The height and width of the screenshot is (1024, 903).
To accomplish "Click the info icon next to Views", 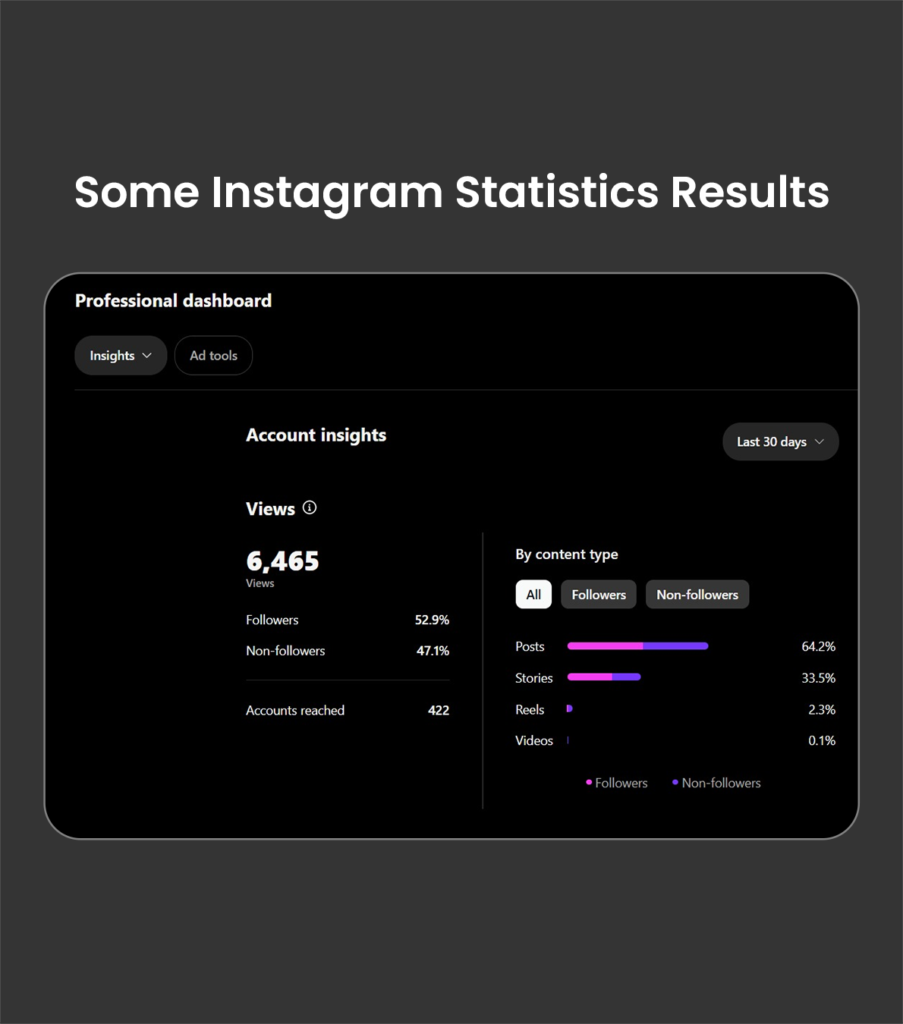I will [x=310, y=508].
